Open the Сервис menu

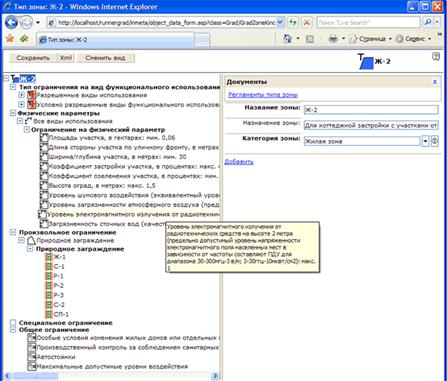coord(414,39)
